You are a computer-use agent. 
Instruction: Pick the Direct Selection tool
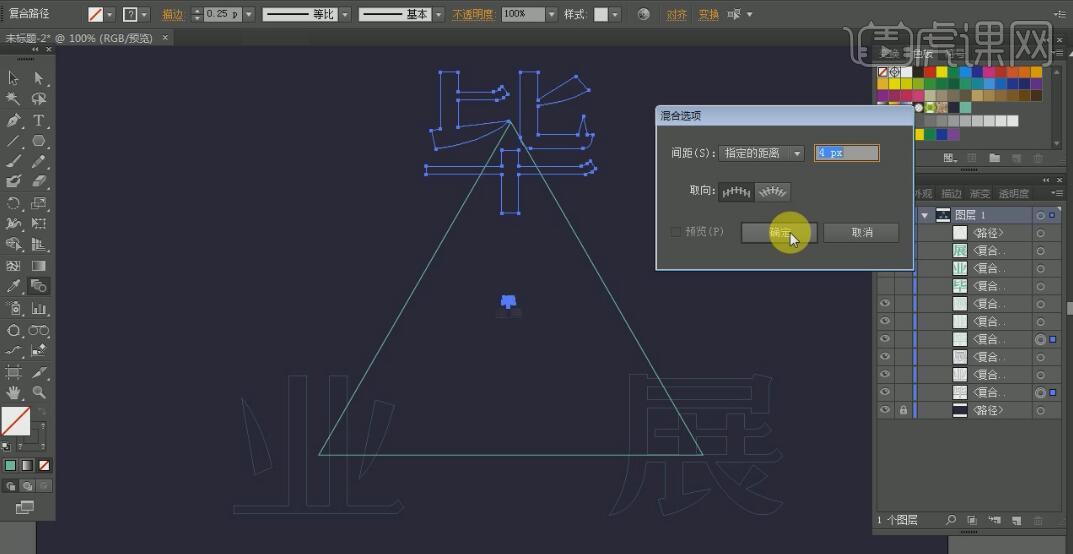point(39,78)
